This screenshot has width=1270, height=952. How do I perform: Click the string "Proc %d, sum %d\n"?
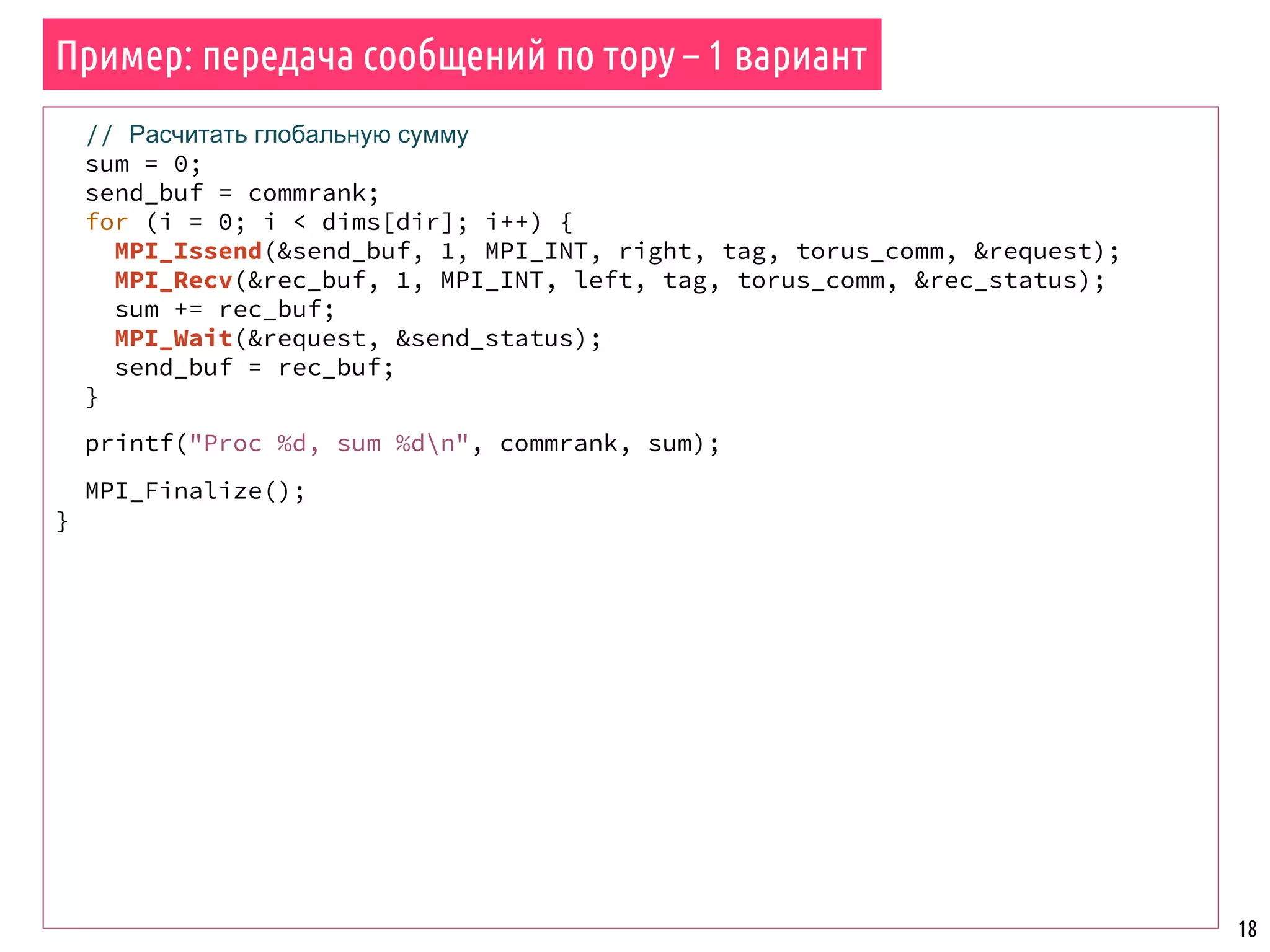coord(329,443)
